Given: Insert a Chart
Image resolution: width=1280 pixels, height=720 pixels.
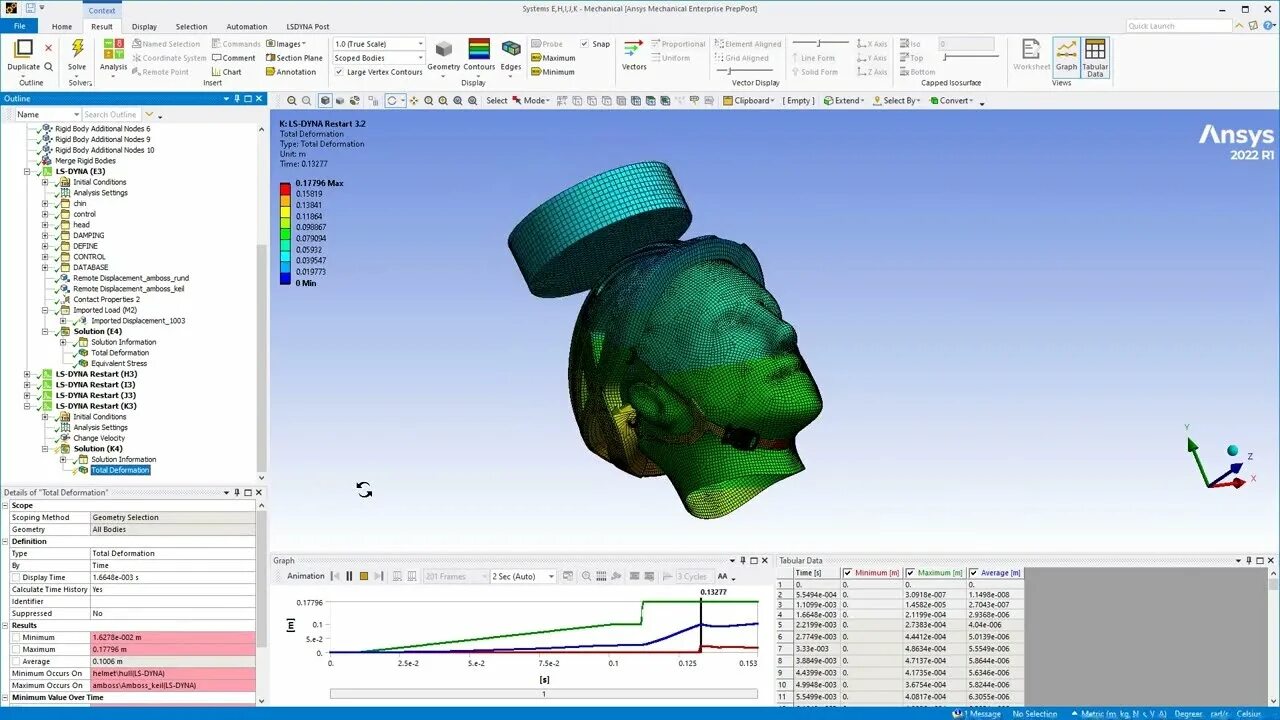Looking at the screenshot, I should (226, 72).
